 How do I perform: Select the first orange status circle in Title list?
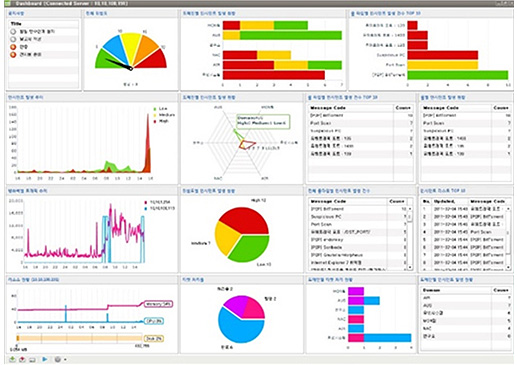click(x=13, y=47)
